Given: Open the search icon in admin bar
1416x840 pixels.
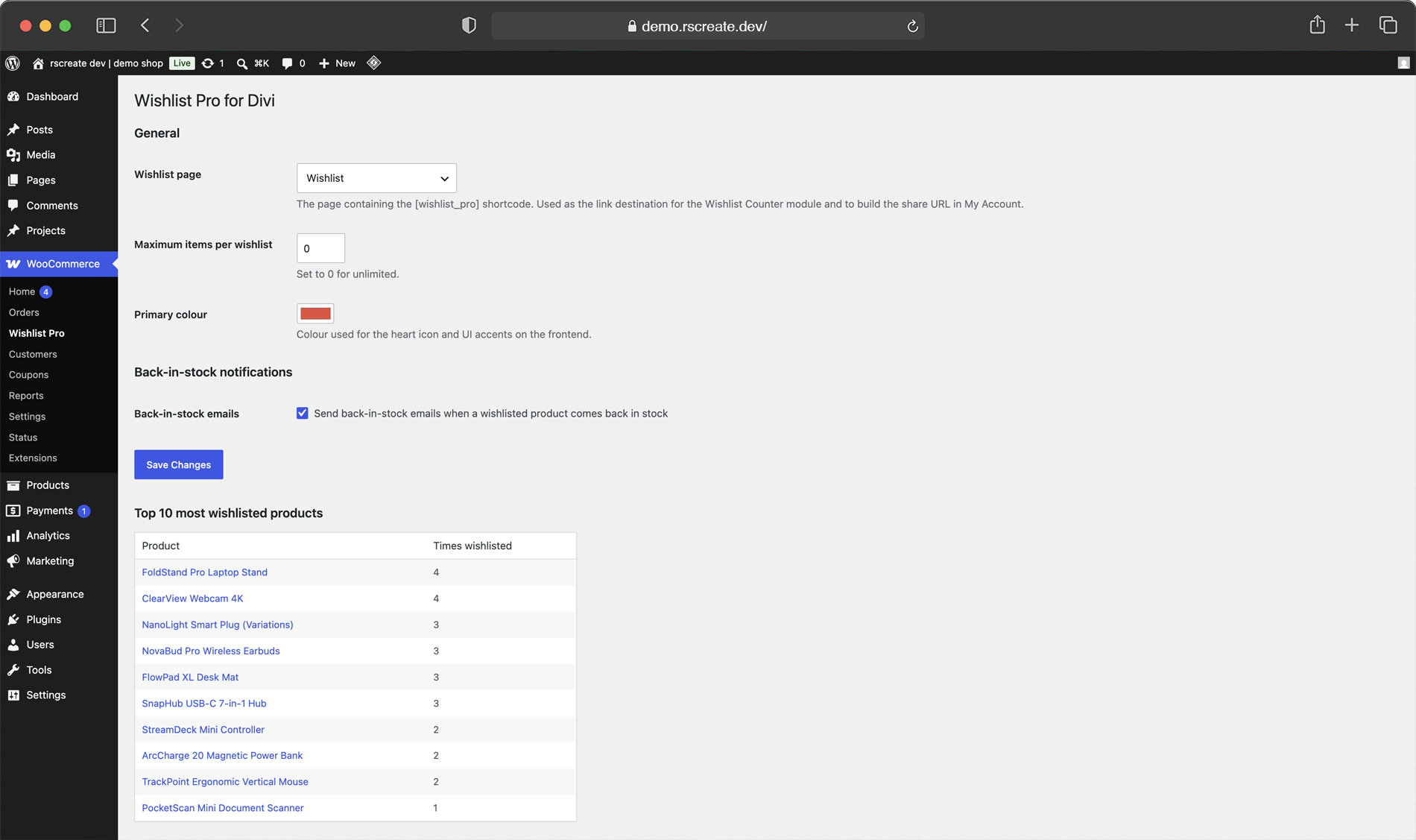Looking at the screenshot, I should [x=242, y=63].
